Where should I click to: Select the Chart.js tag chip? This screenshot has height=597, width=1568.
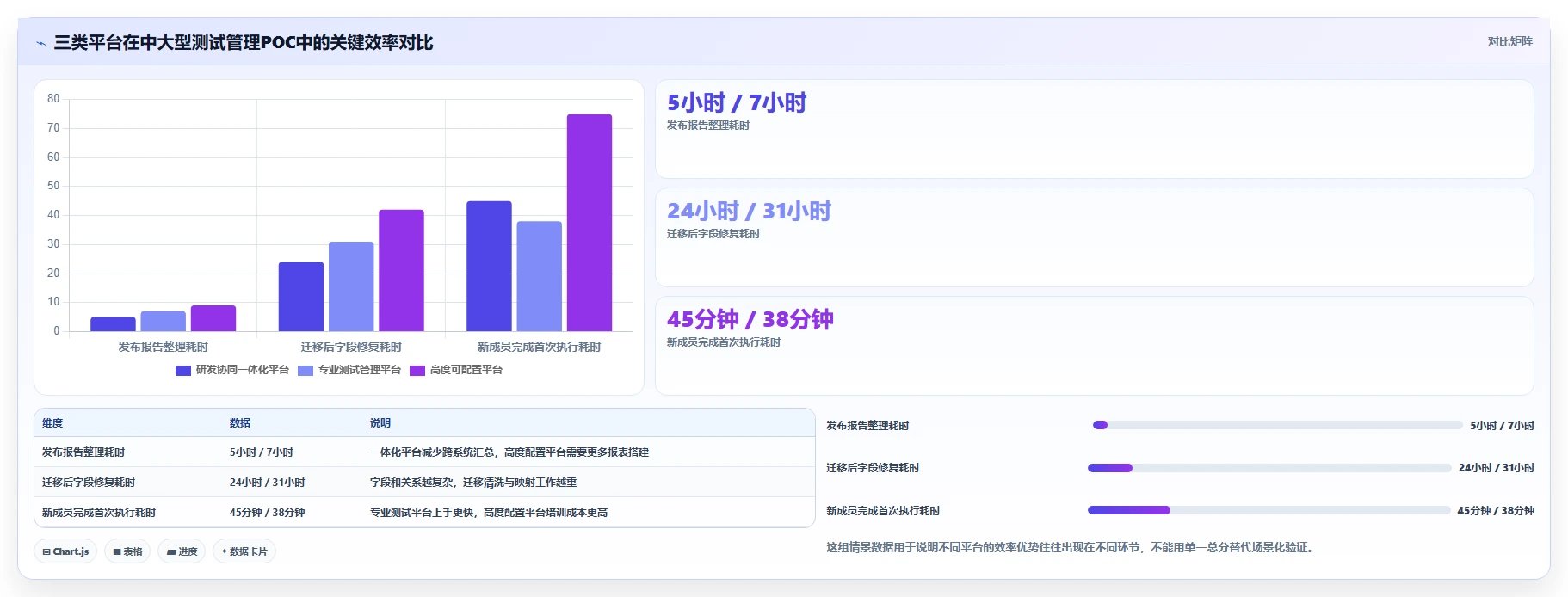65,551
